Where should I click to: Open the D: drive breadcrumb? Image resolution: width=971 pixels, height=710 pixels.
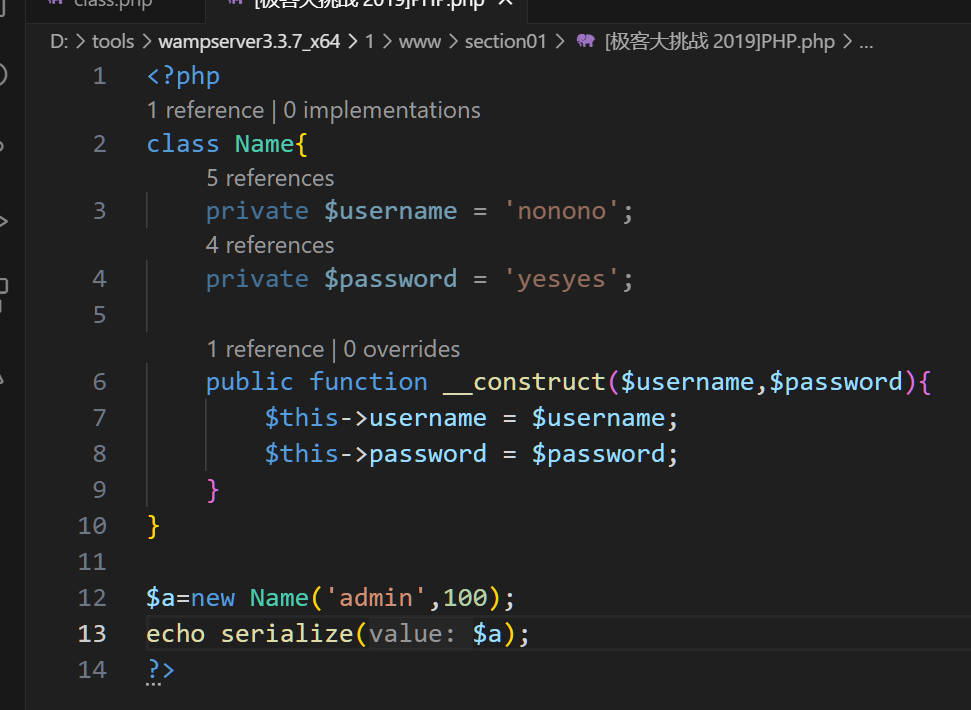(x=60, y=42)
